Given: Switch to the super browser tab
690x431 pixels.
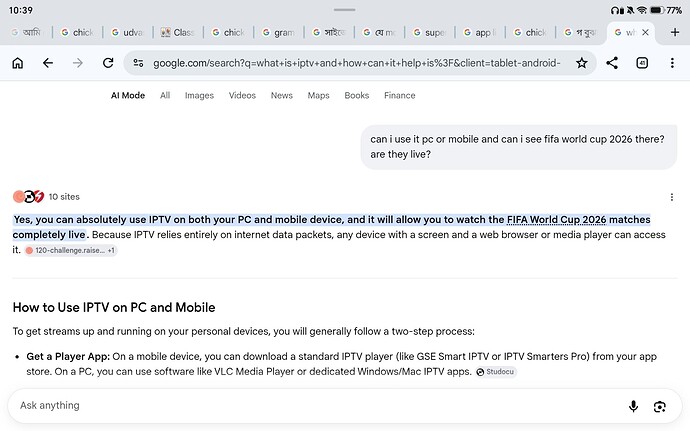Looking at the screenshot, I should click(x=429, y=32).
